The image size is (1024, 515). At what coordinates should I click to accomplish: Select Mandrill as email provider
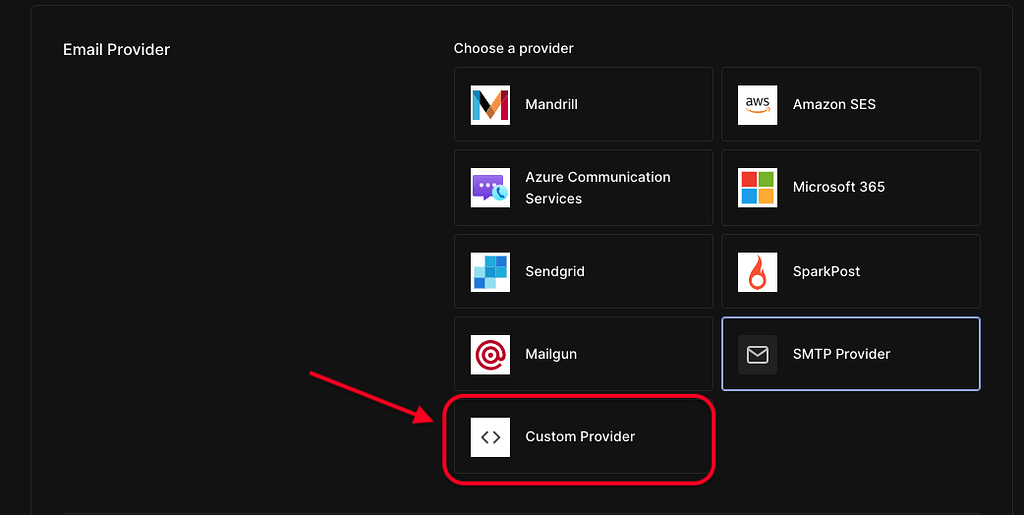(x=583, y=104)
